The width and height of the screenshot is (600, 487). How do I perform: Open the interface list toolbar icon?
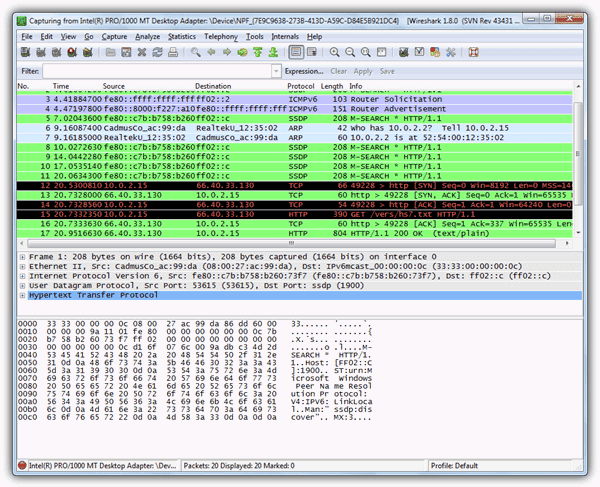click(x=25, y=52)
